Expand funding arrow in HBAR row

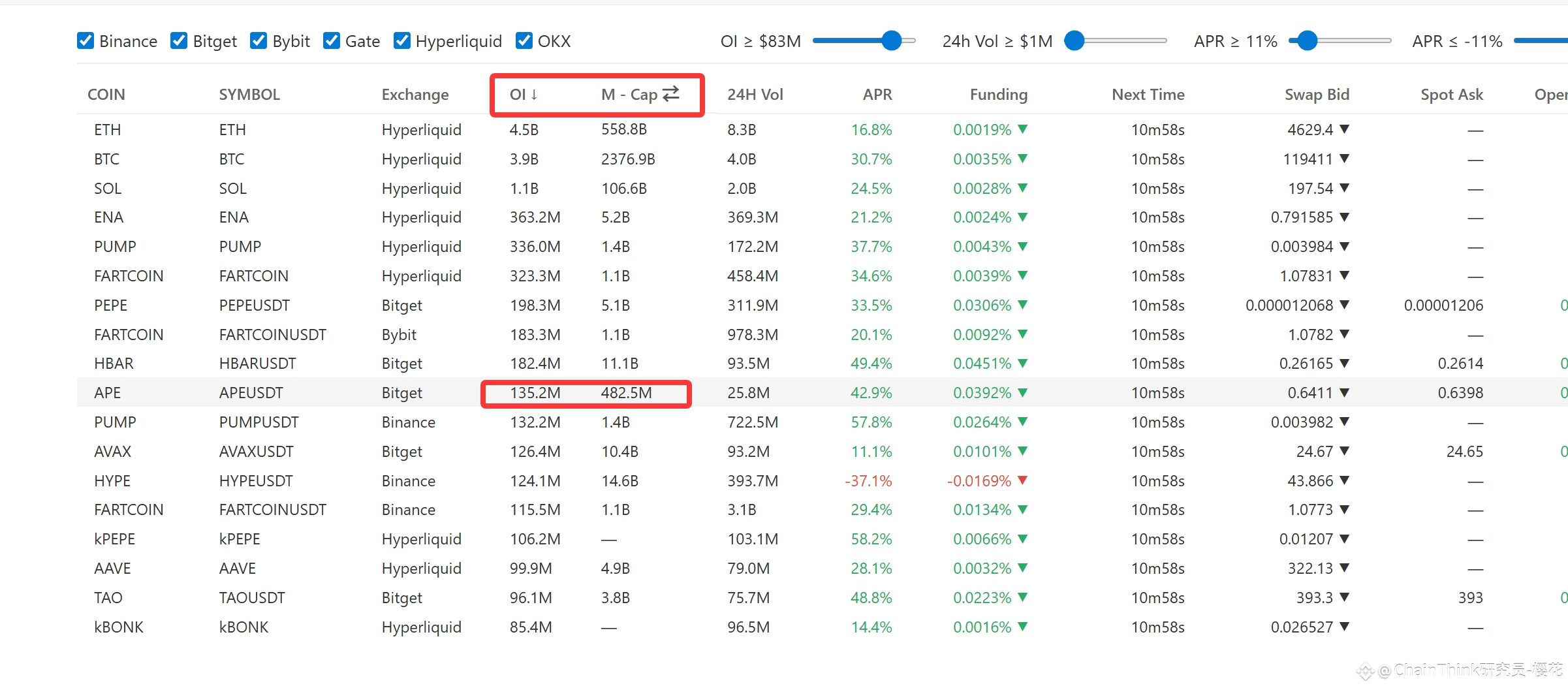click(x=1022, y=363)
